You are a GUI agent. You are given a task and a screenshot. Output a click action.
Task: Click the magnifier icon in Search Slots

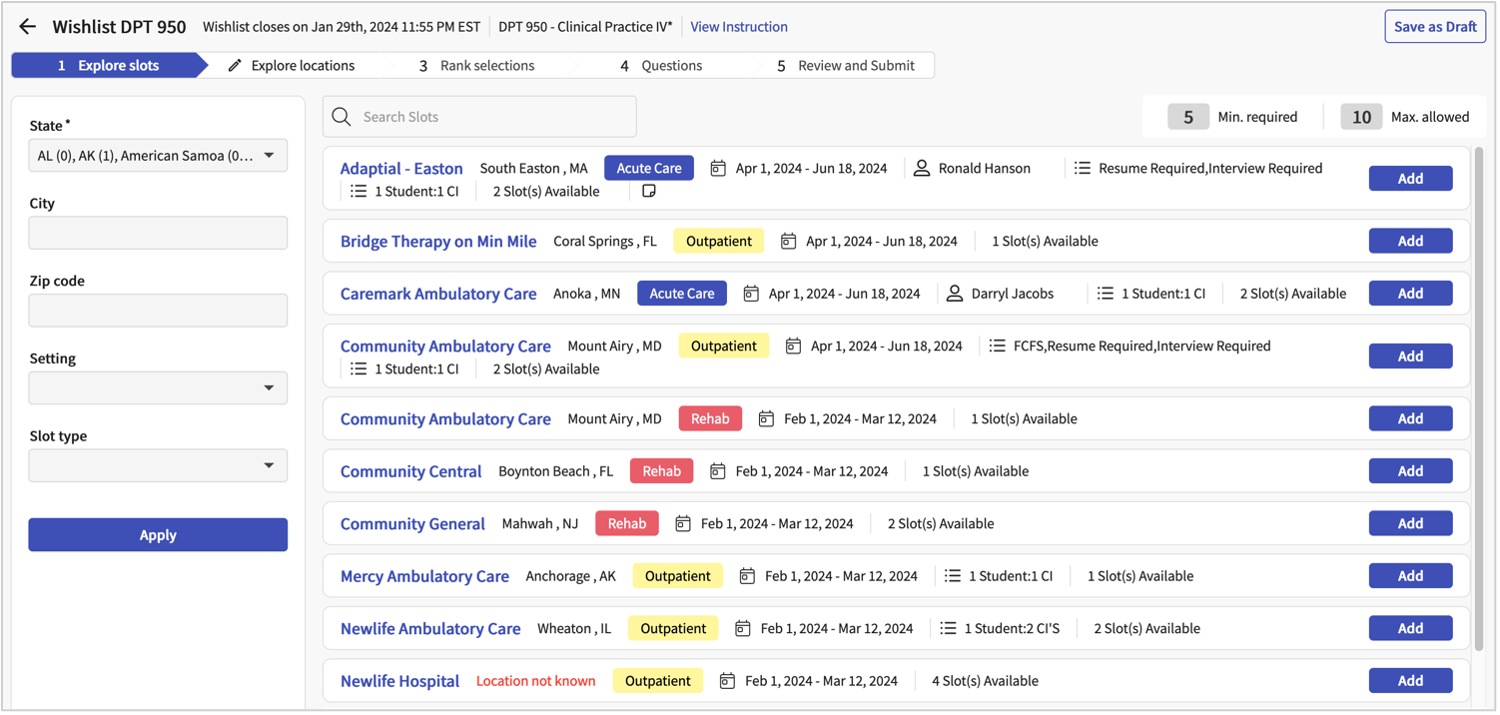click(342, 117)
